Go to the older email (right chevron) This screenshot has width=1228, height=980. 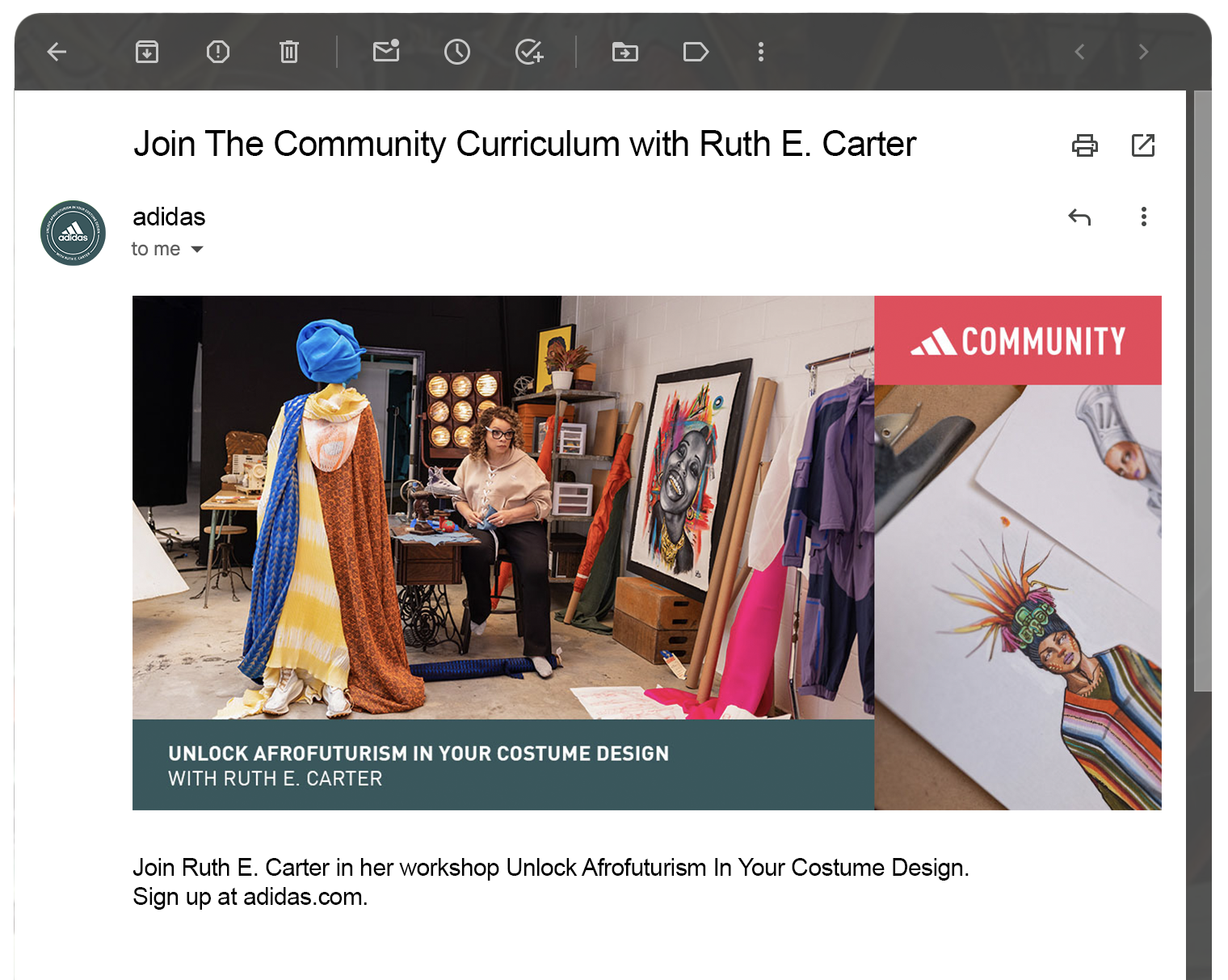(x=1143, y=52)
